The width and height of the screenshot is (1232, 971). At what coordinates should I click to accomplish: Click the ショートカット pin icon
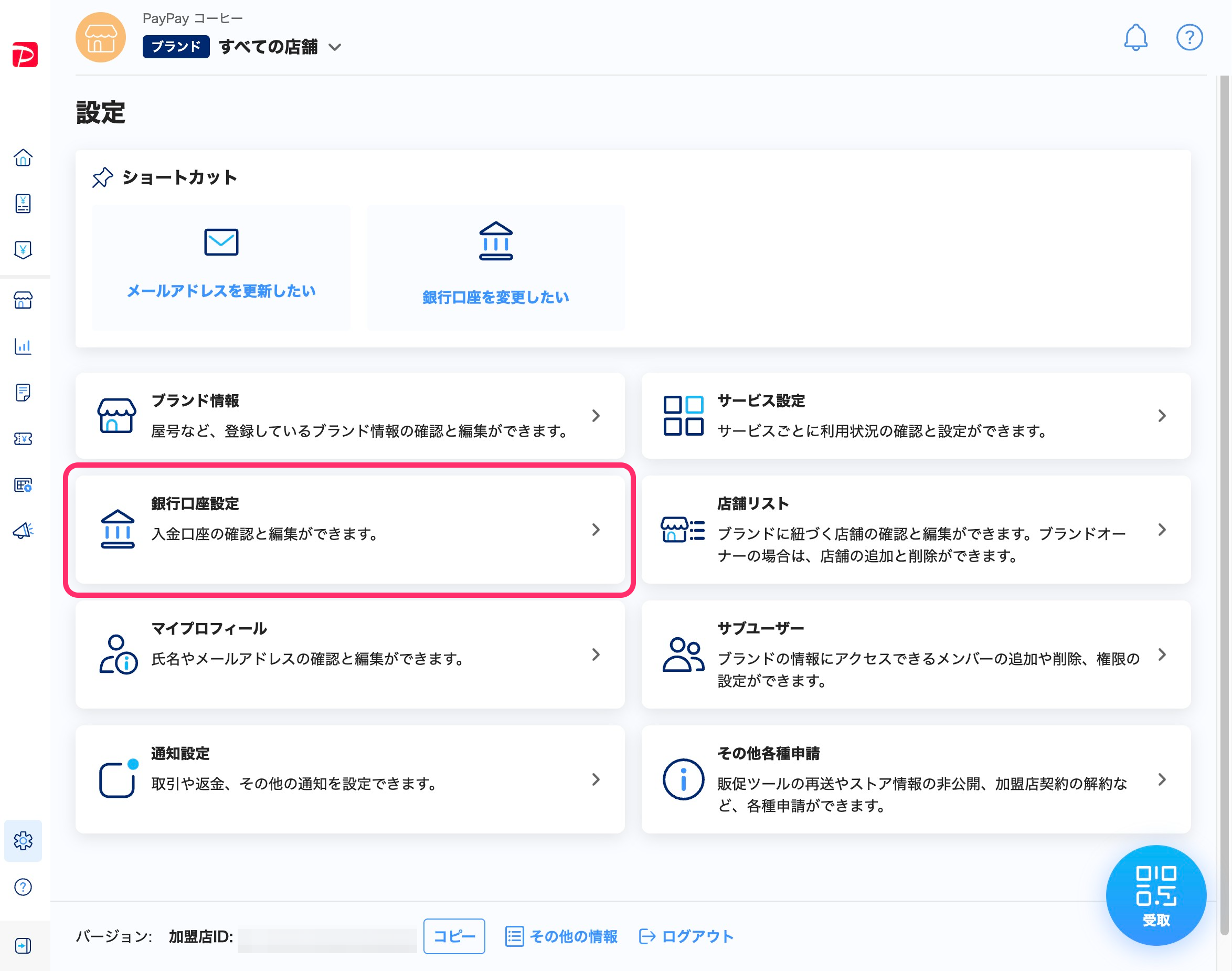click(102, 177)
